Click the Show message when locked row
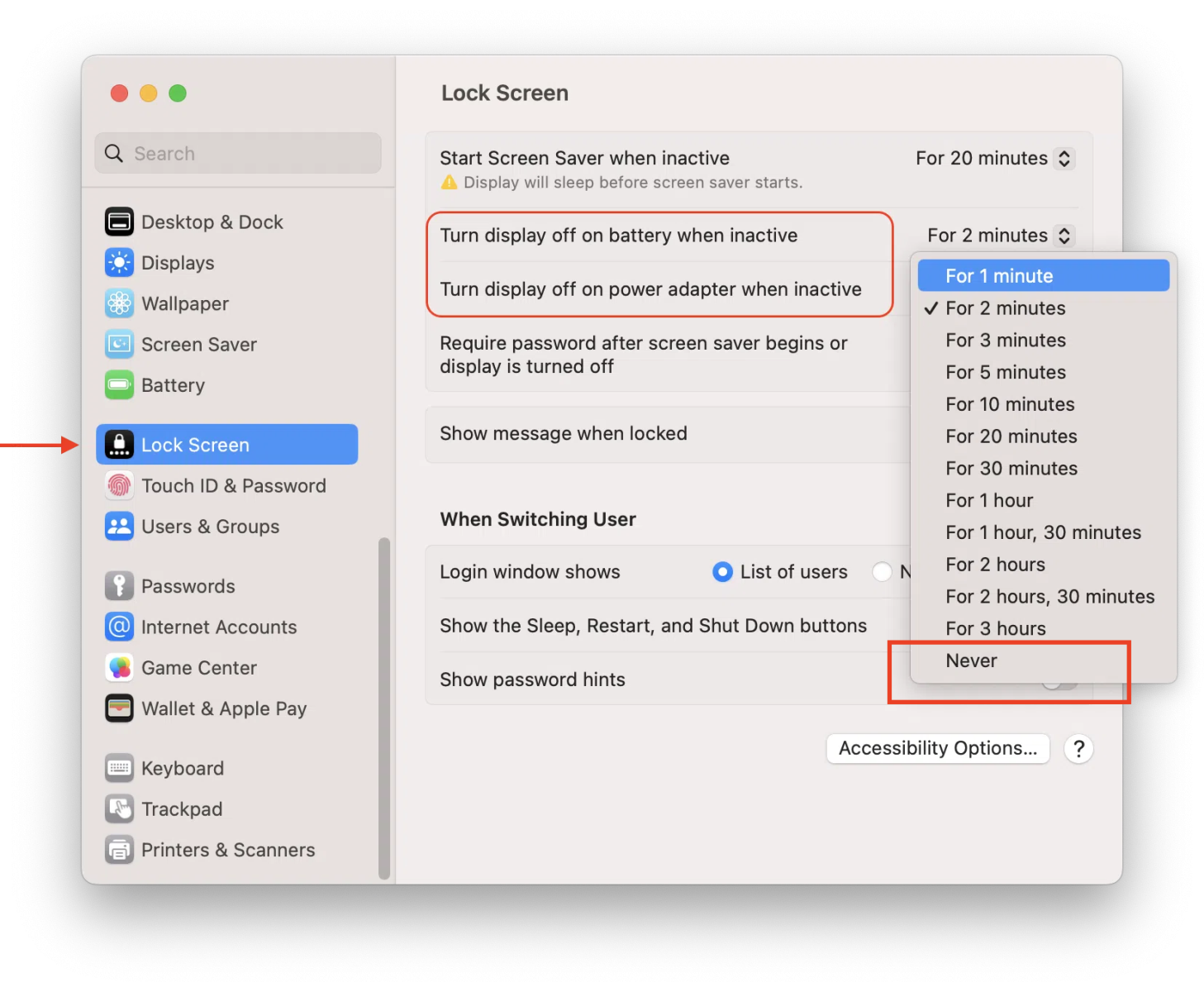Image resolution: width=1204 pixels, height=992 pixels. click(668, 434)
